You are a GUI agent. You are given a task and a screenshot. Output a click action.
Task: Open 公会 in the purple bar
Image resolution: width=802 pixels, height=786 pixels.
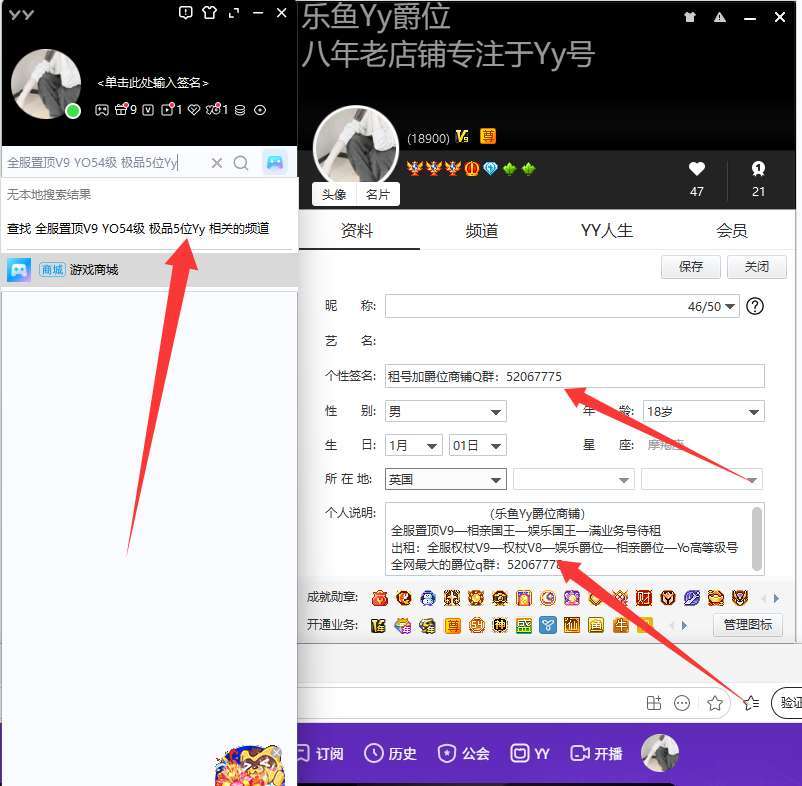point(464,753)
